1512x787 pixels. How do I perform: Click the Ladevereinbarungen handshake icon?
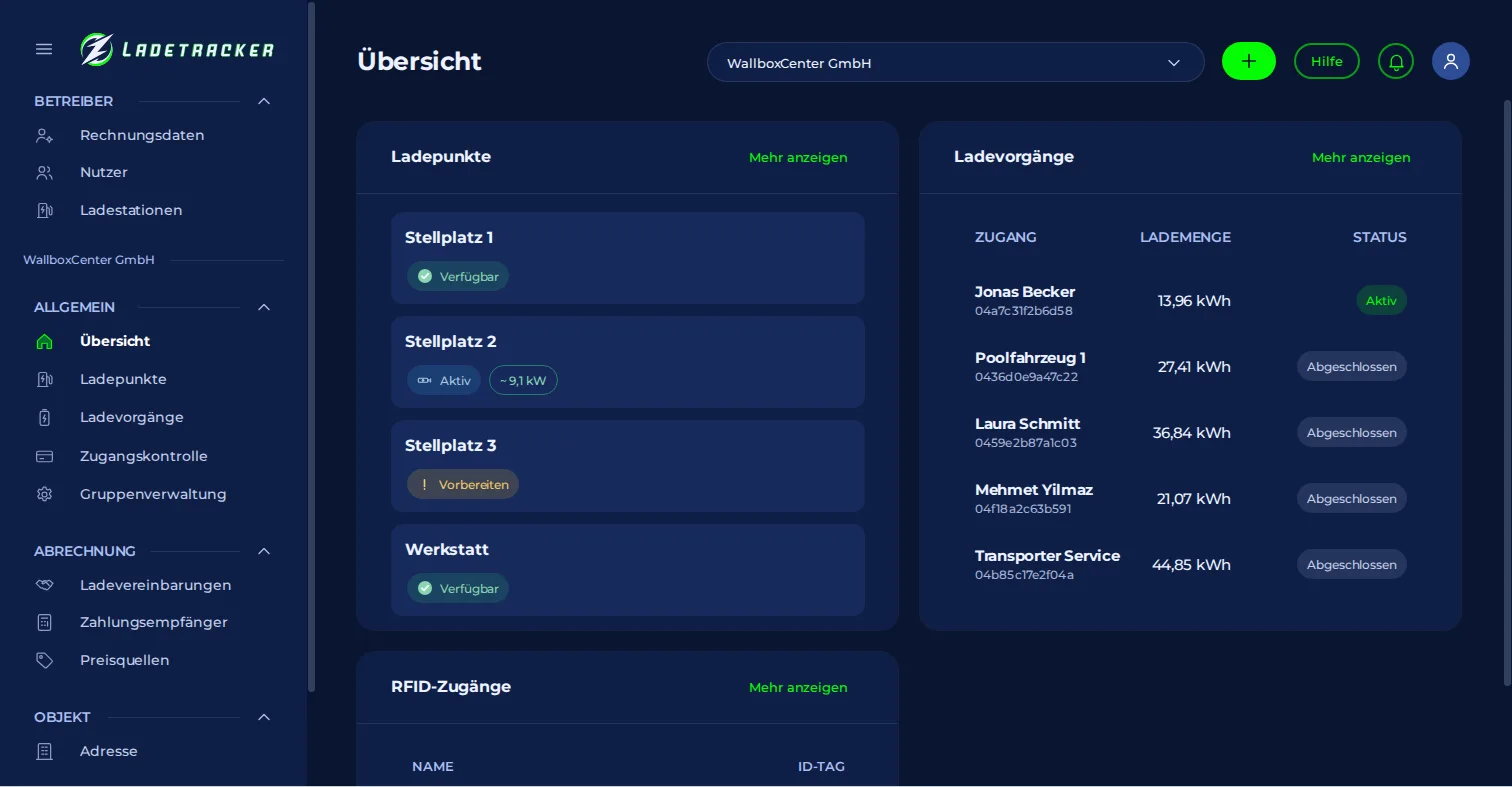click(x=44, y=585)
